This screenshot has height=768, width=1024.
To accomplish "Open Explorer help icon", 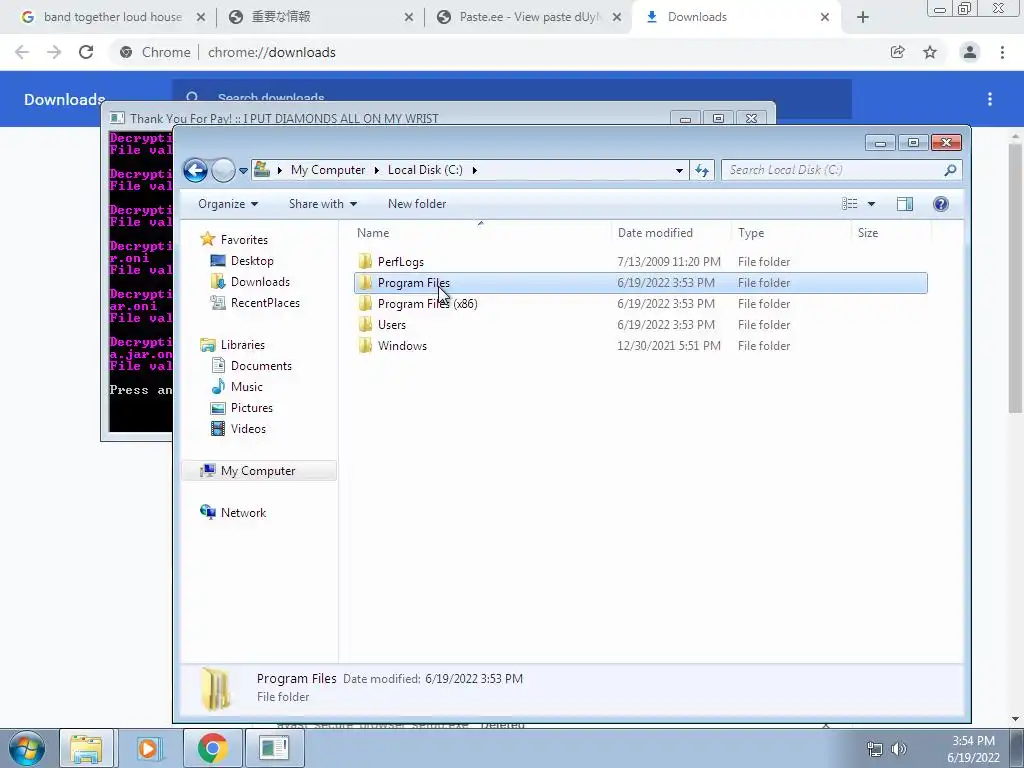I will (940, 204).
